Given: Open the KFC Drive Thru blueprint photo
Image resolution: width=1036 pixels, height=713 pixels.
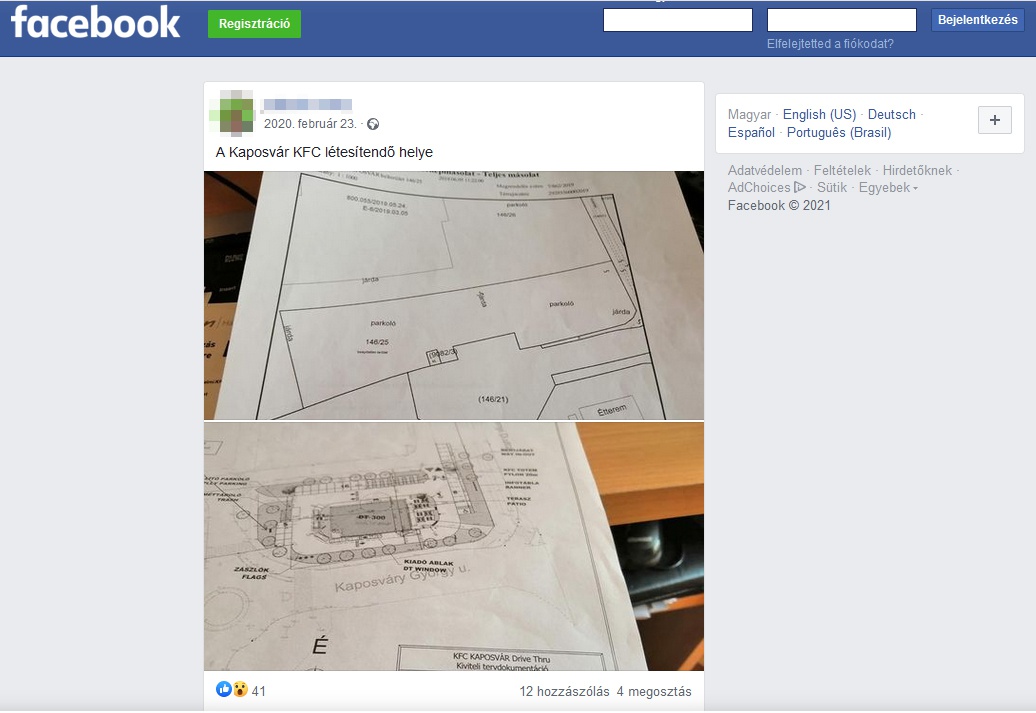Looking at the screenshot, I should [x=454, y=546].
